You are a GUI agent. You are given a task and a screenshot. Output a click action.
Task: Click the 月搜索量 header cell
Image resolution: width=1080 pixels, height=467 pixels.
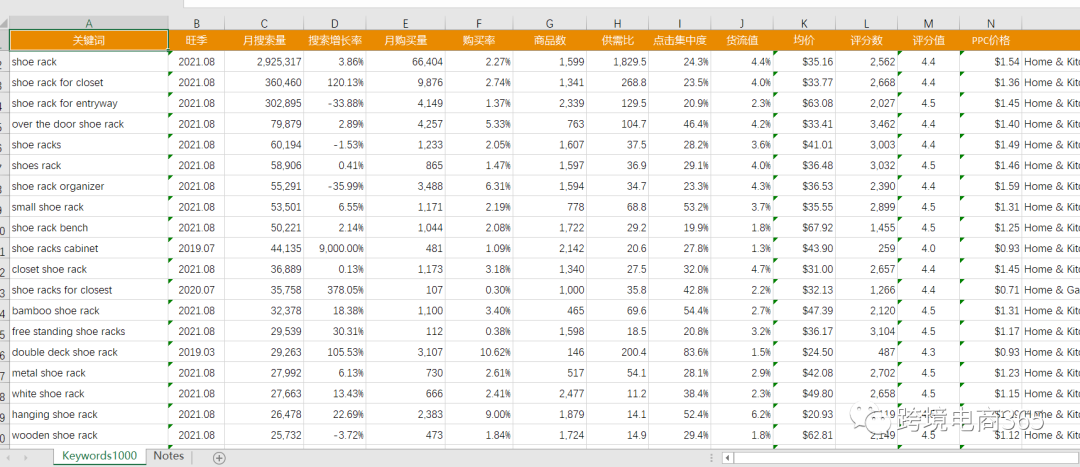pyautogui.click(x=264, y=40)
